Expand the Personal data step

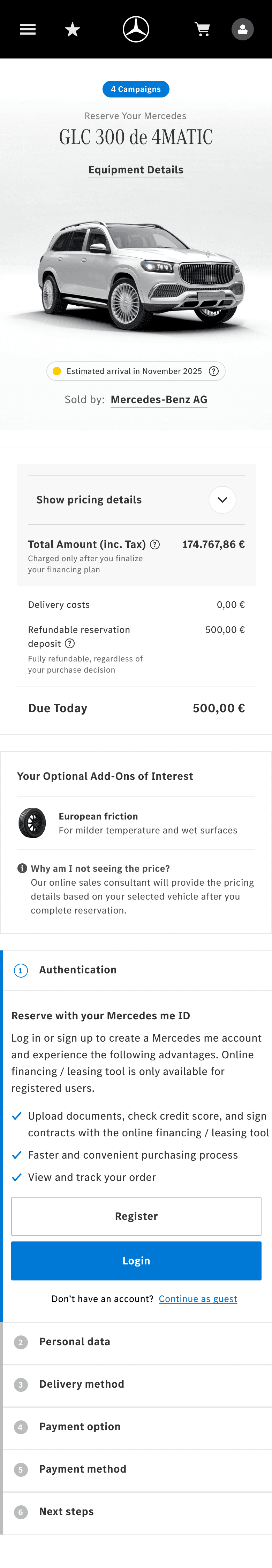[74, 1342]
